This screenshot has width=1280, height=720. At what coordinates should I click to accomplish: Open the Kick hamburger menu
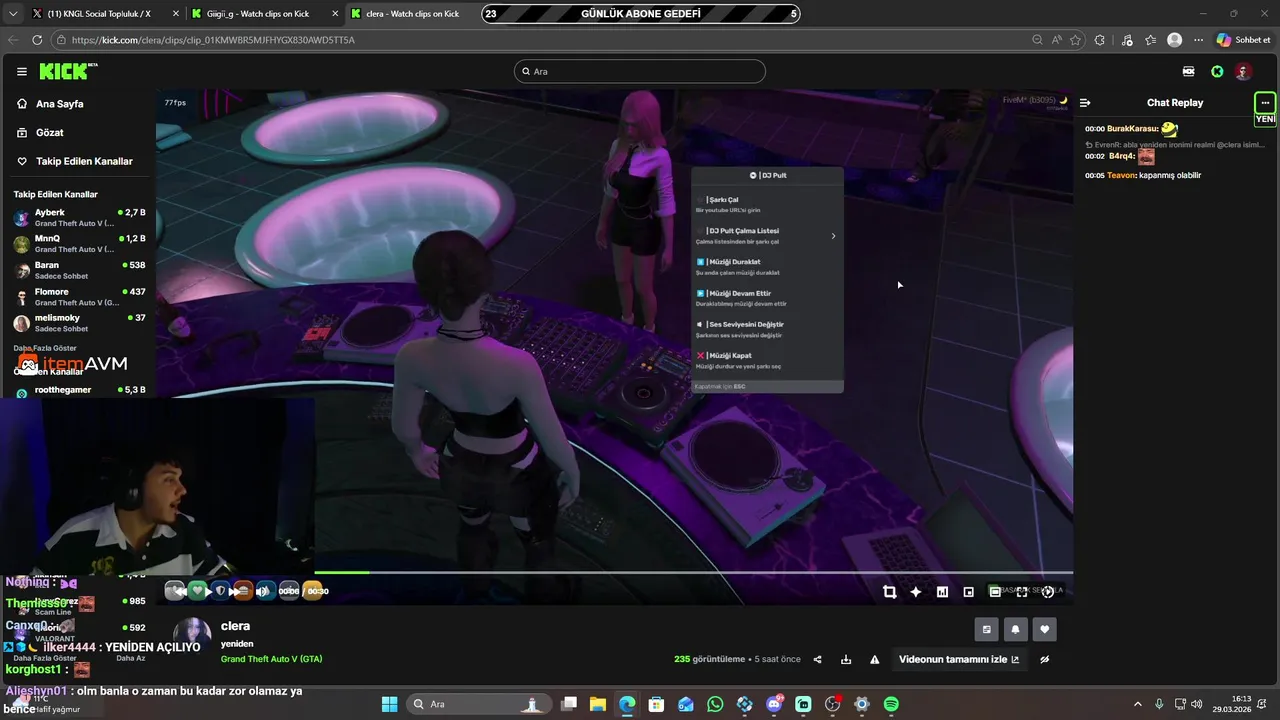[x=22, y=71]
